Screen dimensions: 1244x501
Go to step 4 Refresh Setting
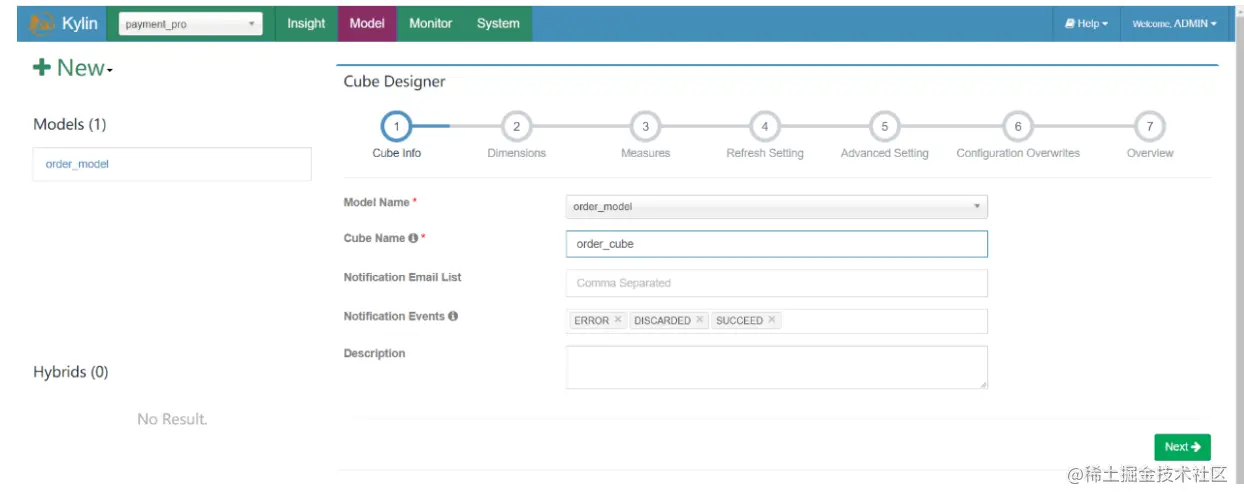[x=765, y=127]
